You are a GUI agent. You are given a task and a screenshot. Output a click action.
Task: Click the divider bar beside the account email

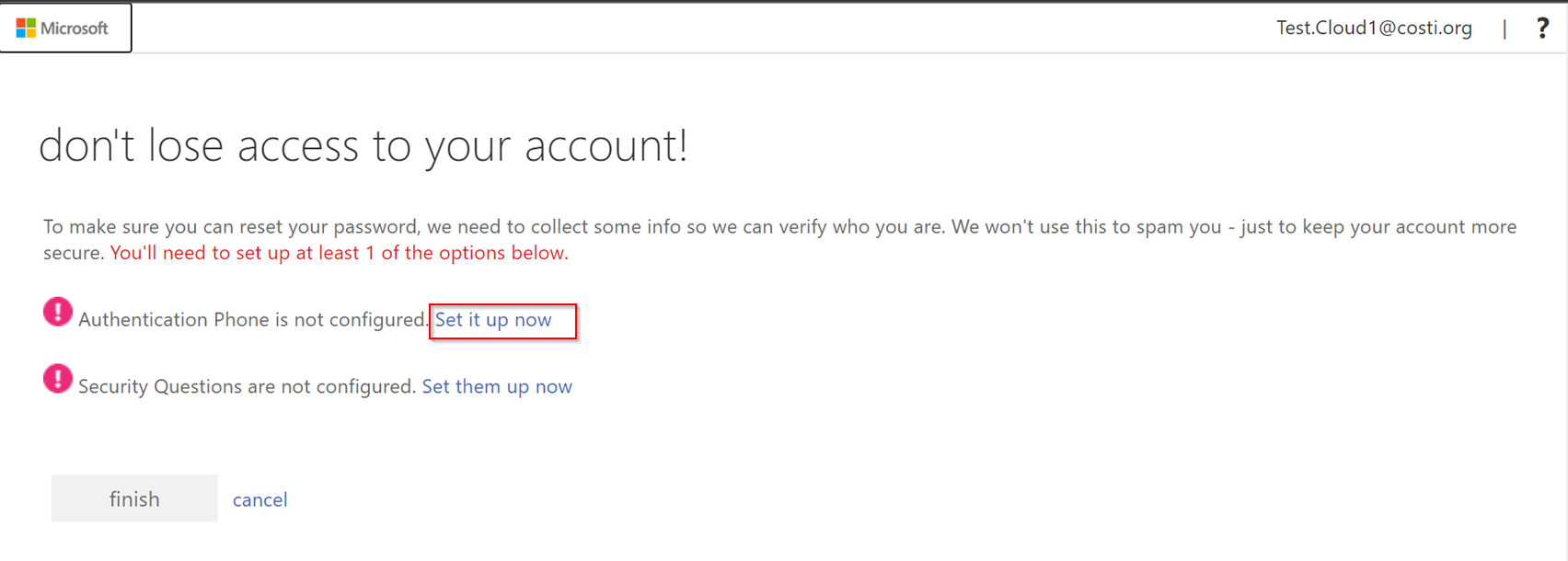coord(1505,29)
